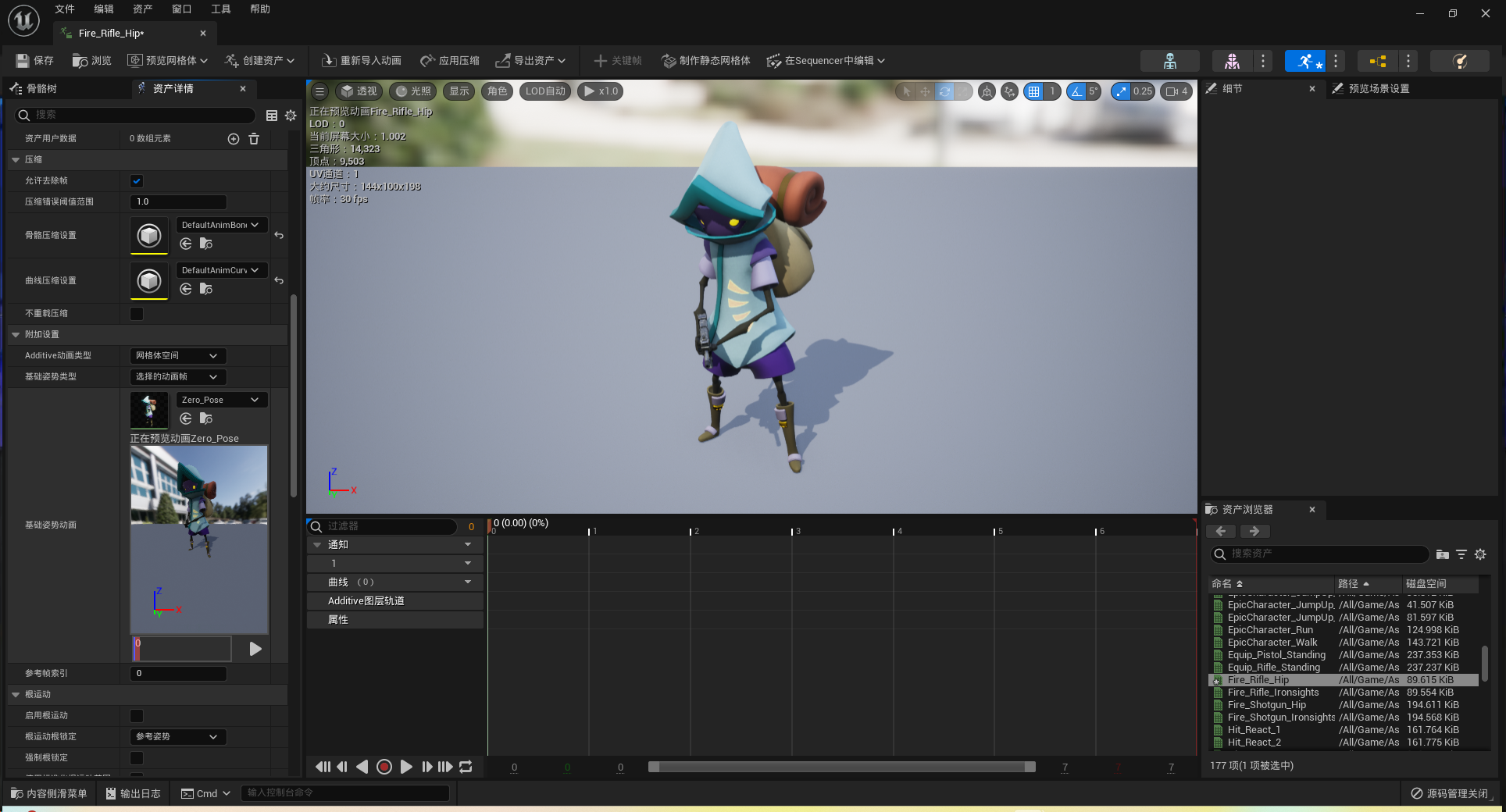The width and height of the screenshot is (1506, 812).
Task: Make static mesh from pose
Action: click(706, 60)
